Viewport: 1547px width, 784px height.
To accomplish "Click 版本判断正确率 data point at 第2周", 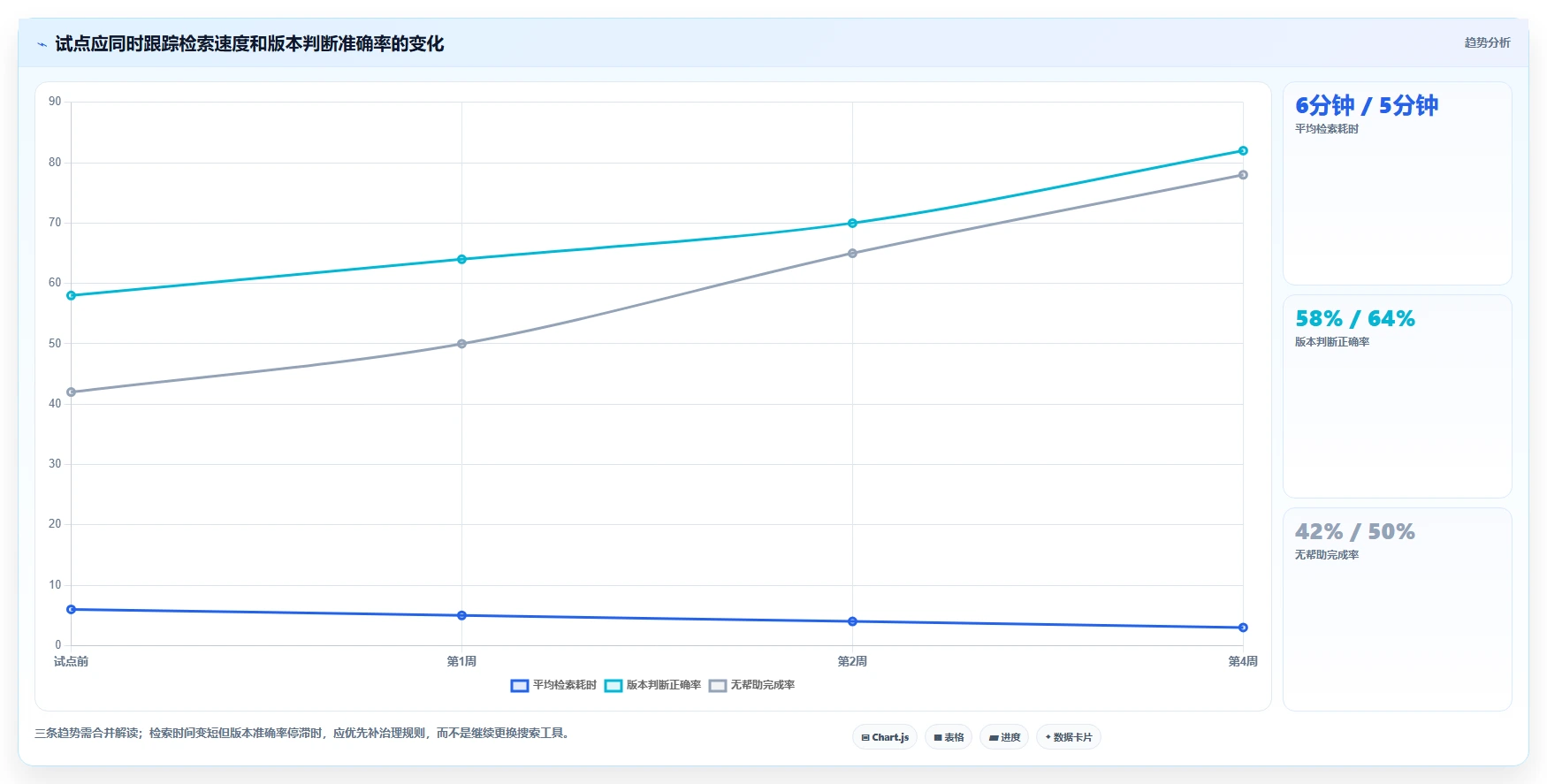I will pos(852,224).
